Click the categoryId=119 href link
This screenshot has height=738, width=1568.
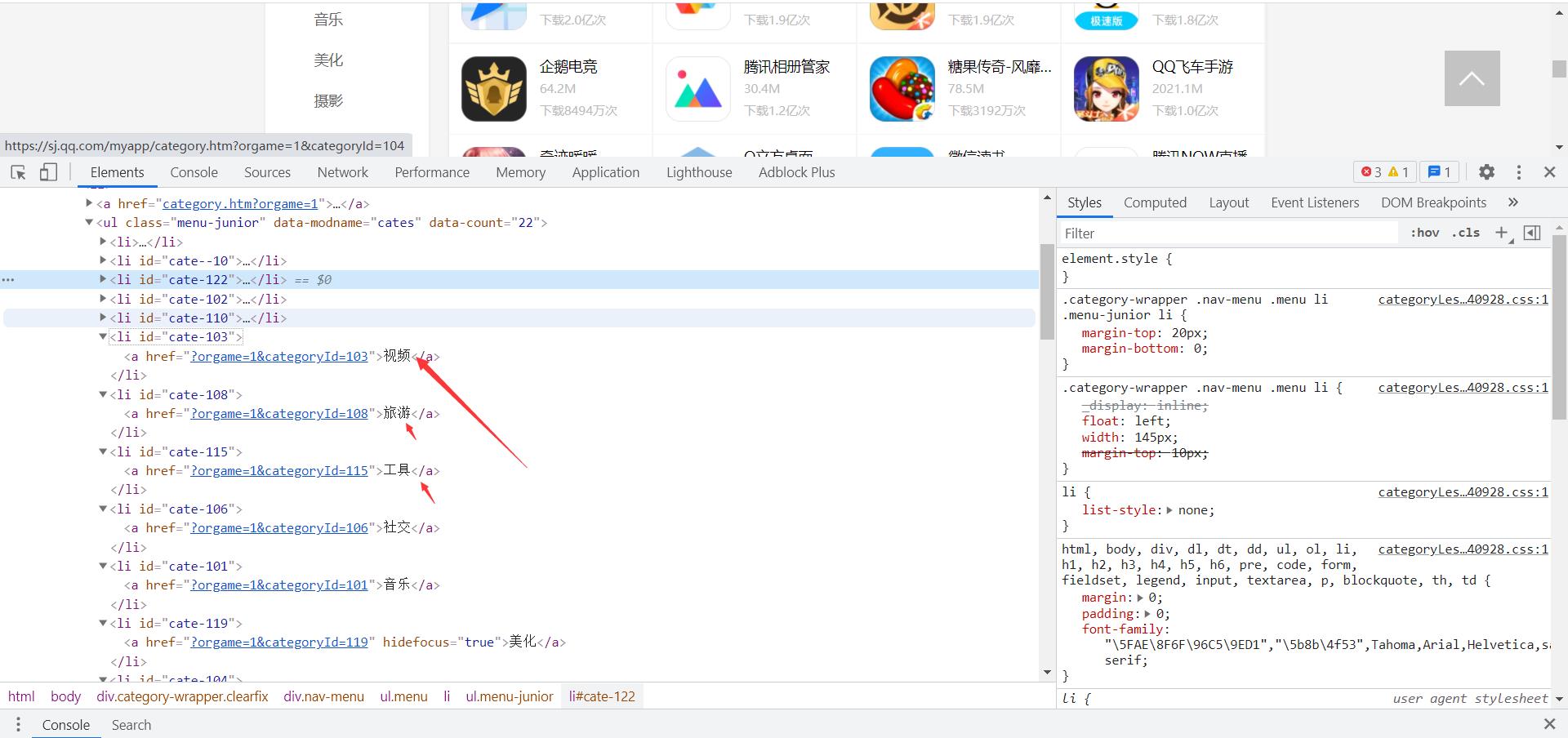pos(279,642)
